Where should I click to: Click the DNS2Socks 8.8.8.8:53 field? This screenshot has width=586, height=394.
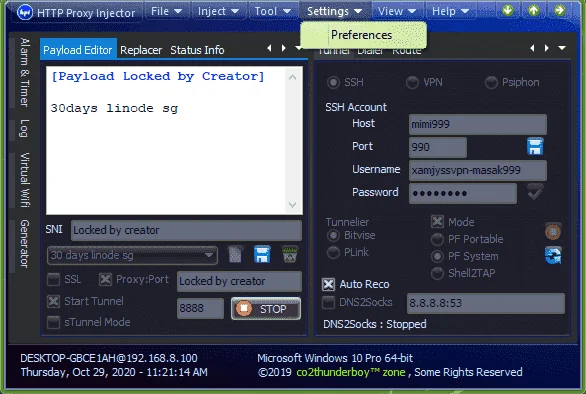click(x=485, y=303)
